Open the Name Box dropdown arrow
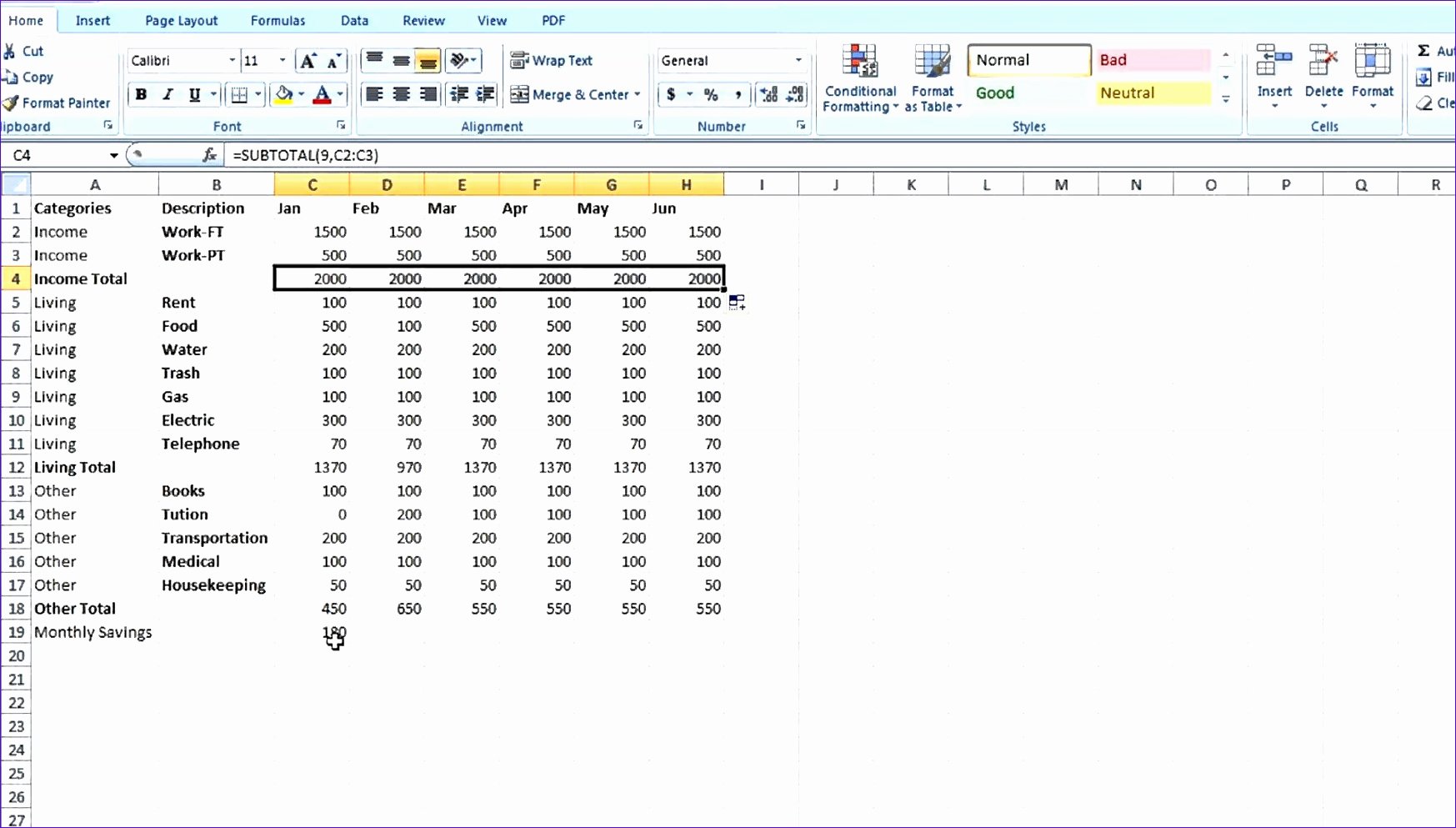This screenshot has width=1456, height=828. click(113, 155)
